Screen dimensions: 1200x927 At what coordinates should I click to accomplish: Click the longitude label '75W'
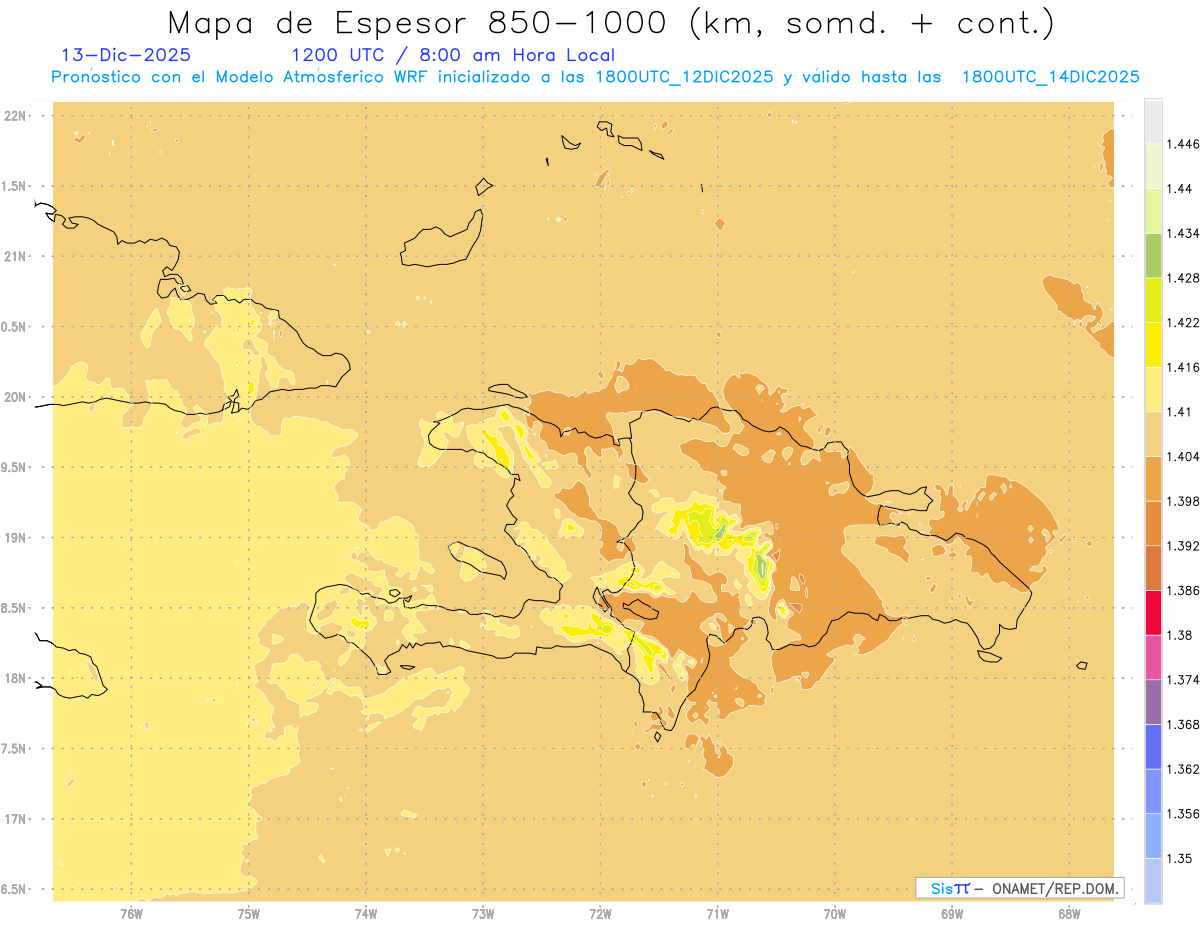point(249,914)
